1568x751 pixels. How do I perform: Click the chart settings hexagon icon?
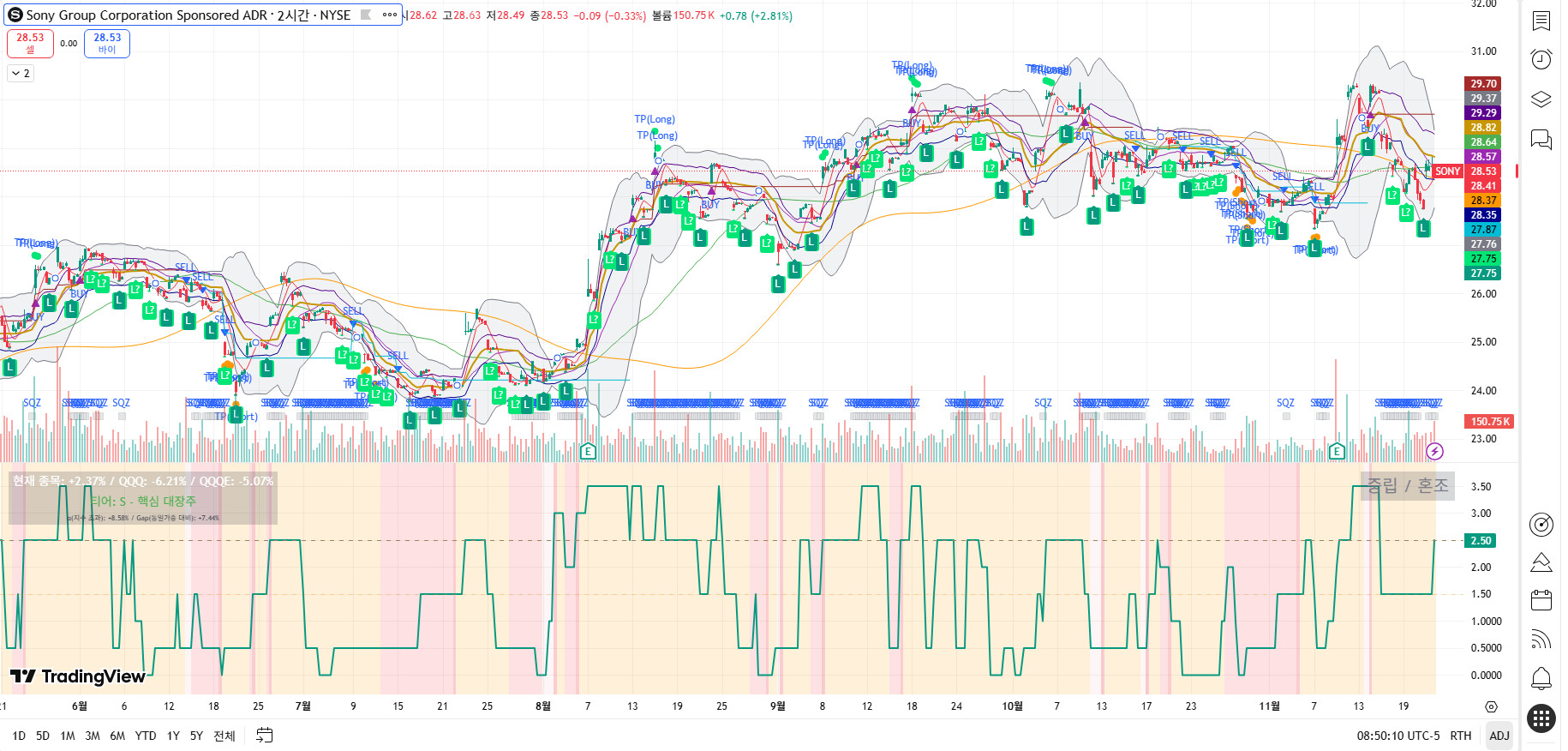click(x=1491, y=707)
